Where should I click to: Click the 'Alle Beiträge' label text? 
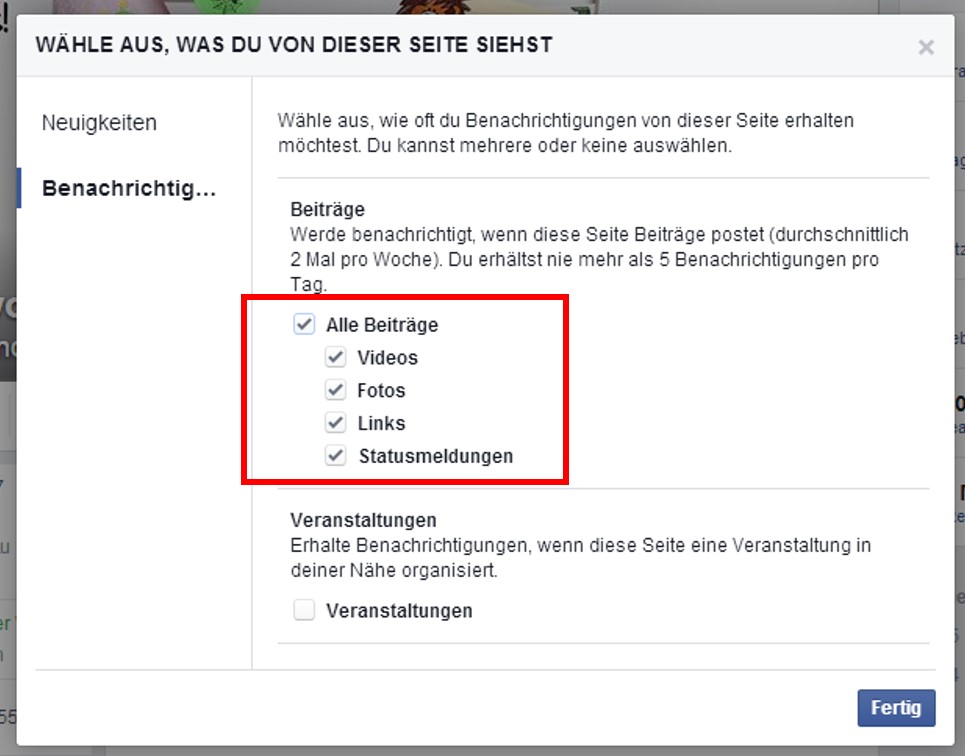click(x=382, y=324)
